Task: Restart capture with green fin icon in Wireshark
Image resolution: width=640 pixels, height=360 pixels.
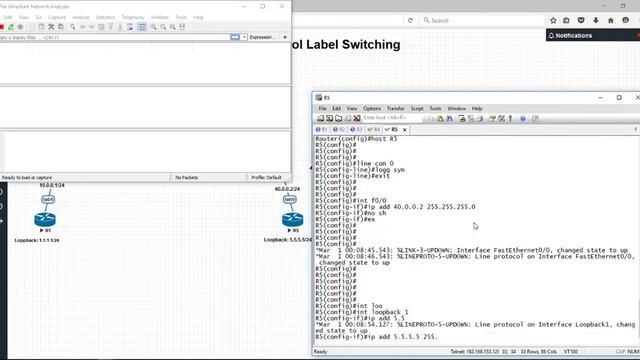Action: point(11,27)
